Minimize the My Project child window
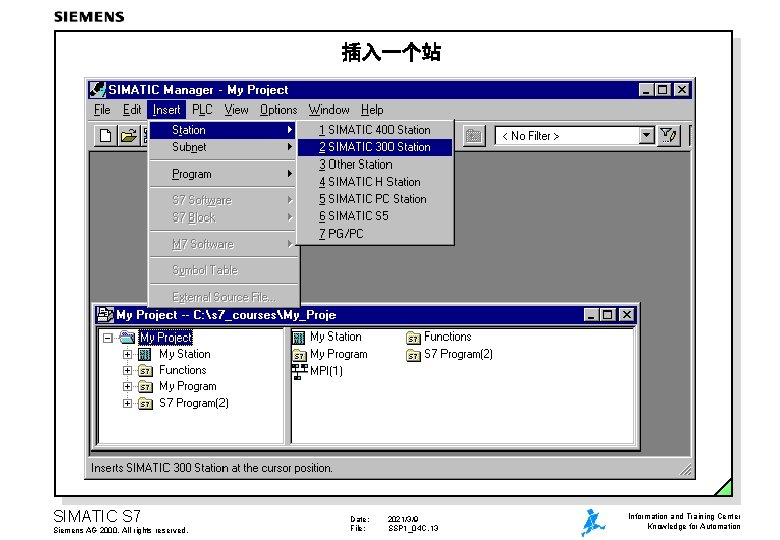 pos(591,315)
